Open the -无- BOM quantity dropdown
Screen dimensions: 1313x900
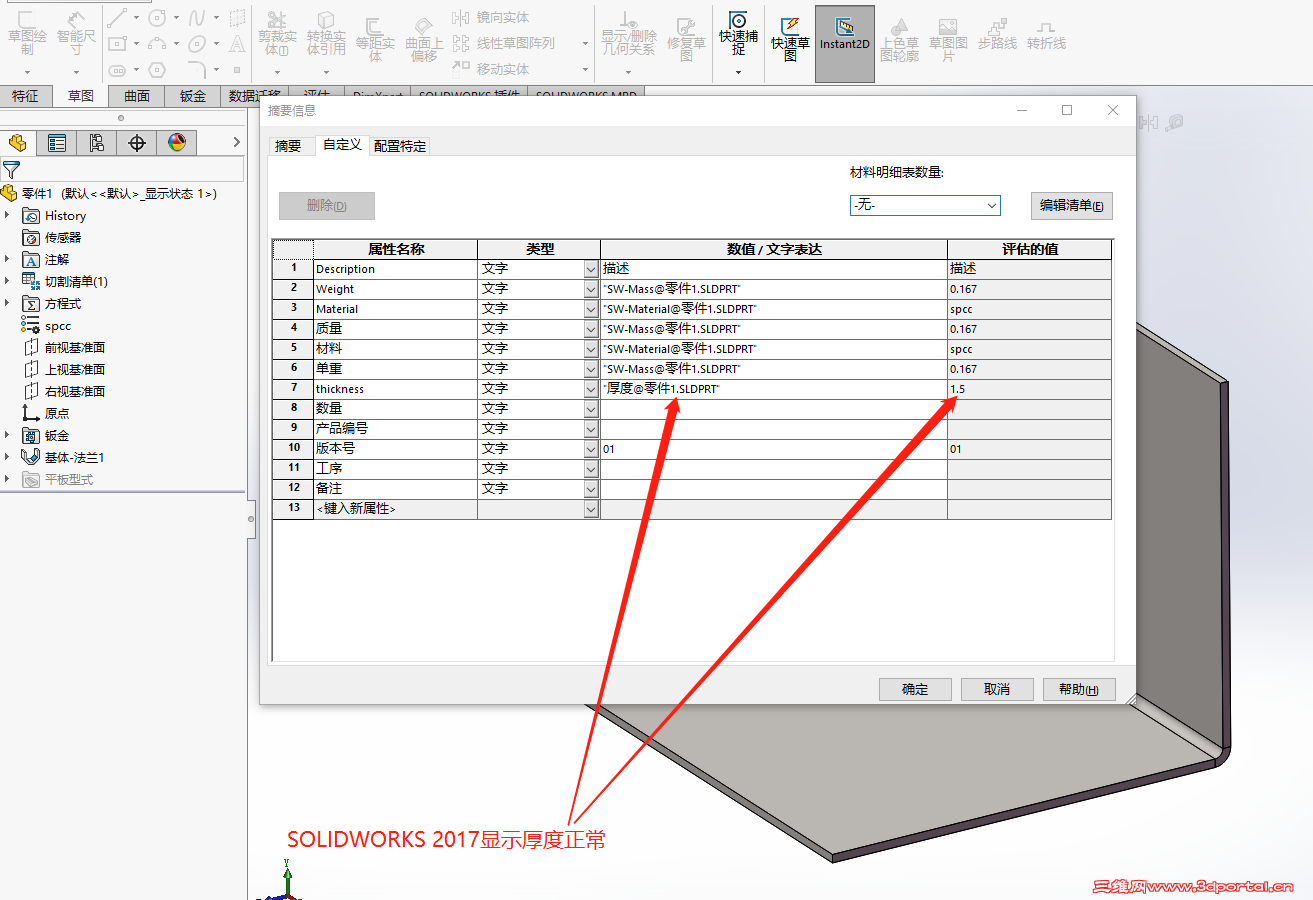(x=995, y=205)
